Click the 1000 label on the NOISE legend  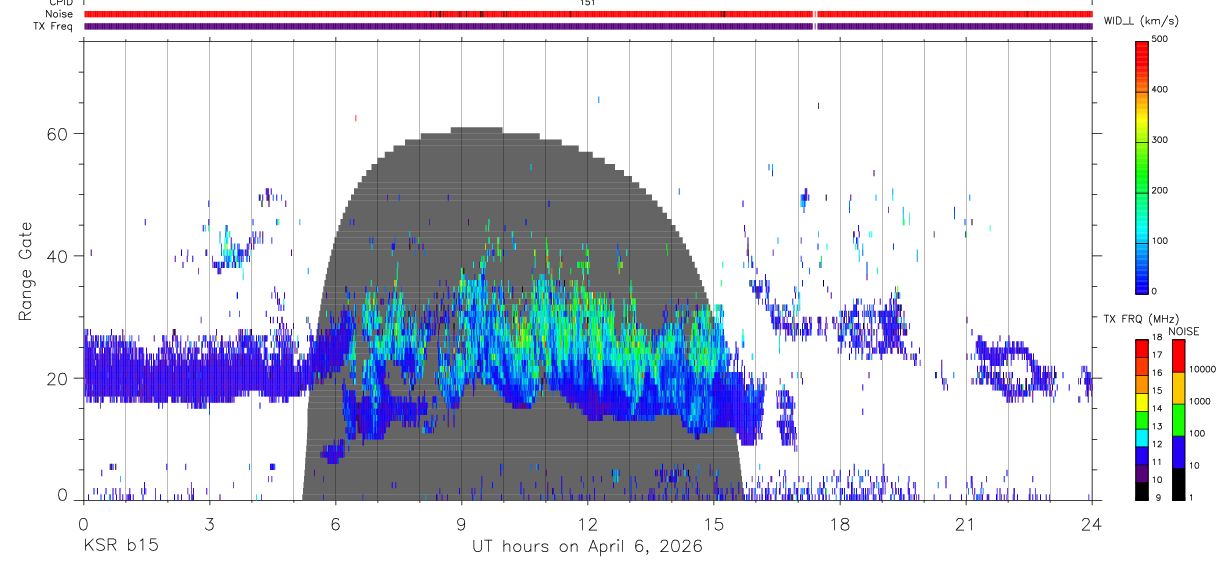click(x=1199, y=401)
